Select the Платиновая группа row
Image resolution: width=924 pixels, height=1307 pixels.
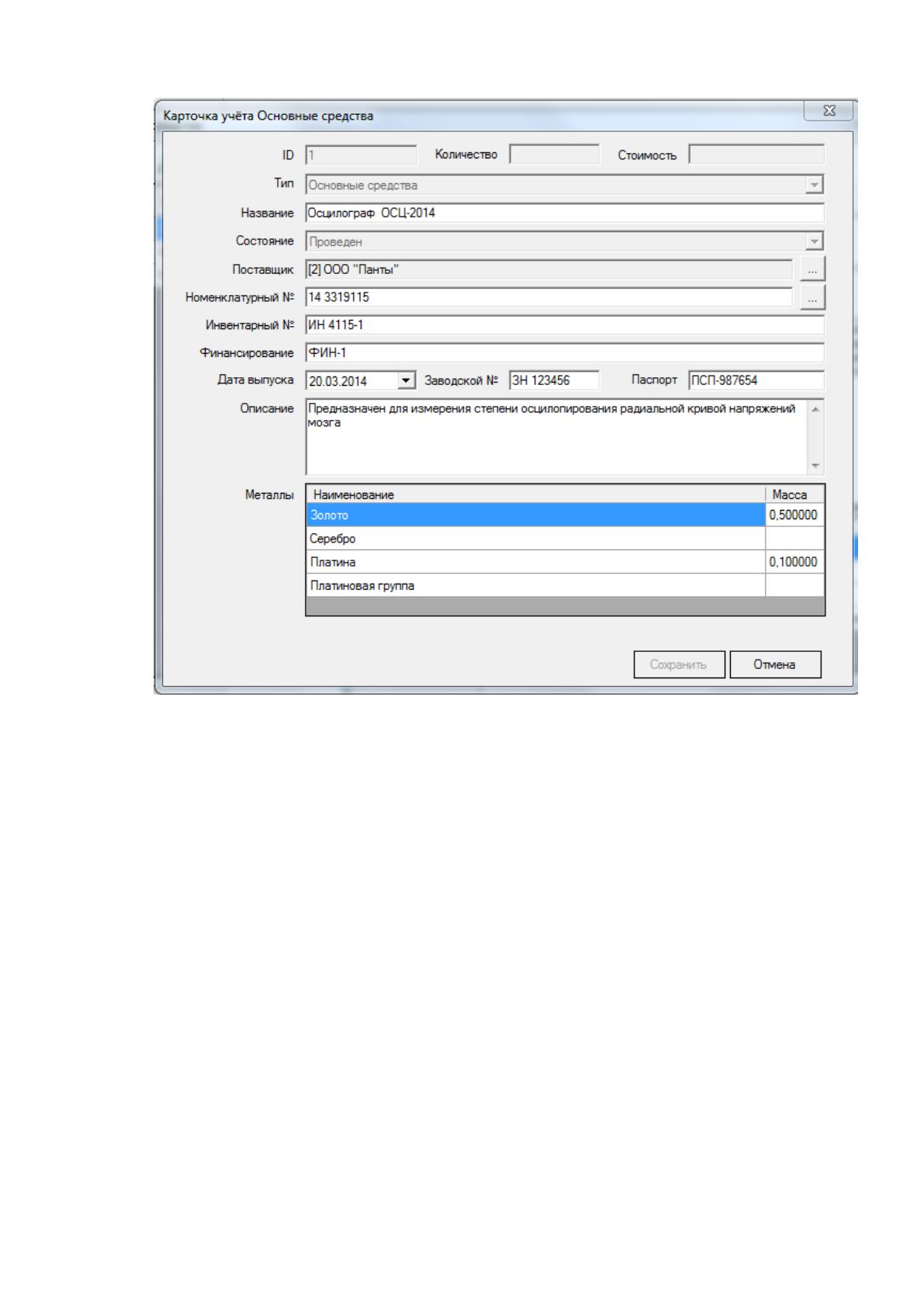tap(565, 585)
